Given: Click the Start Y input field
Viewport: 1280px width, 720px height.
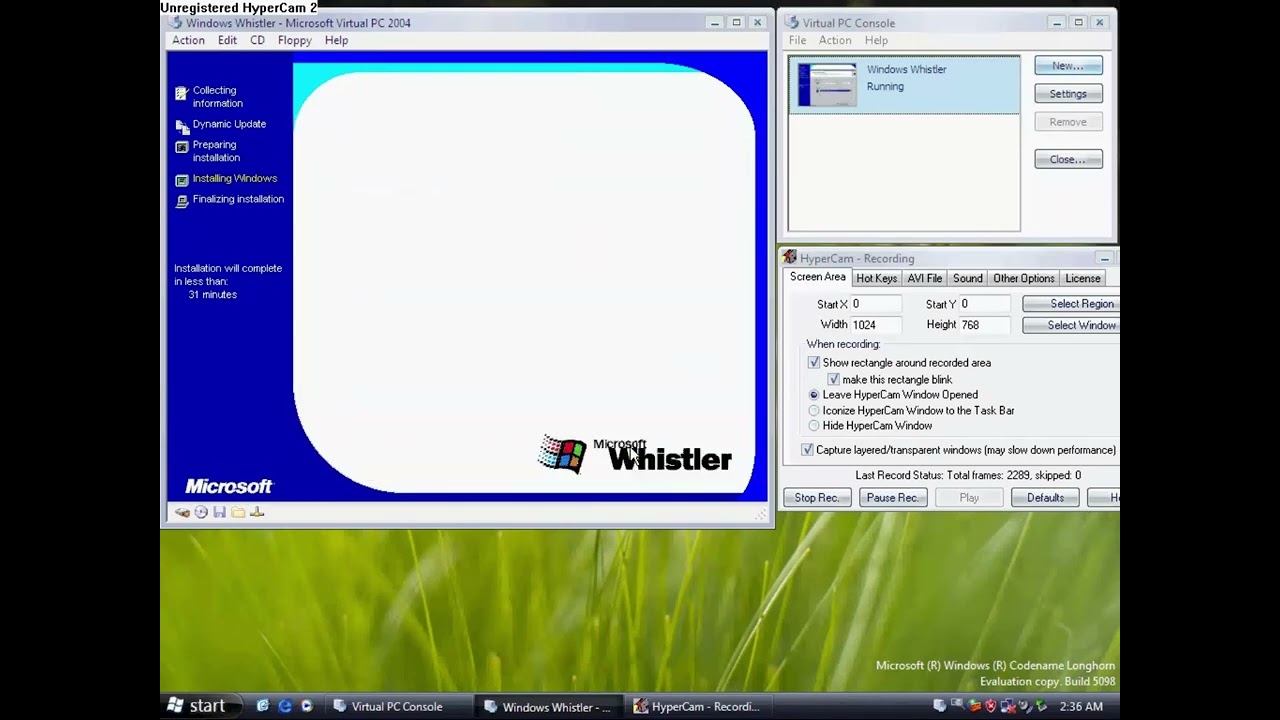Looking at the screenshot, I should 985,304.
